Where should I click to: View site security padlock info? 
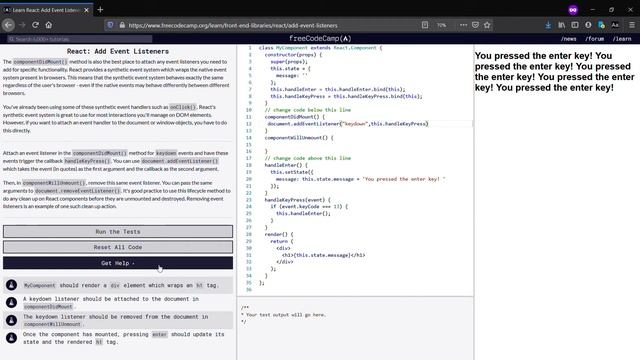coord(122,25)
